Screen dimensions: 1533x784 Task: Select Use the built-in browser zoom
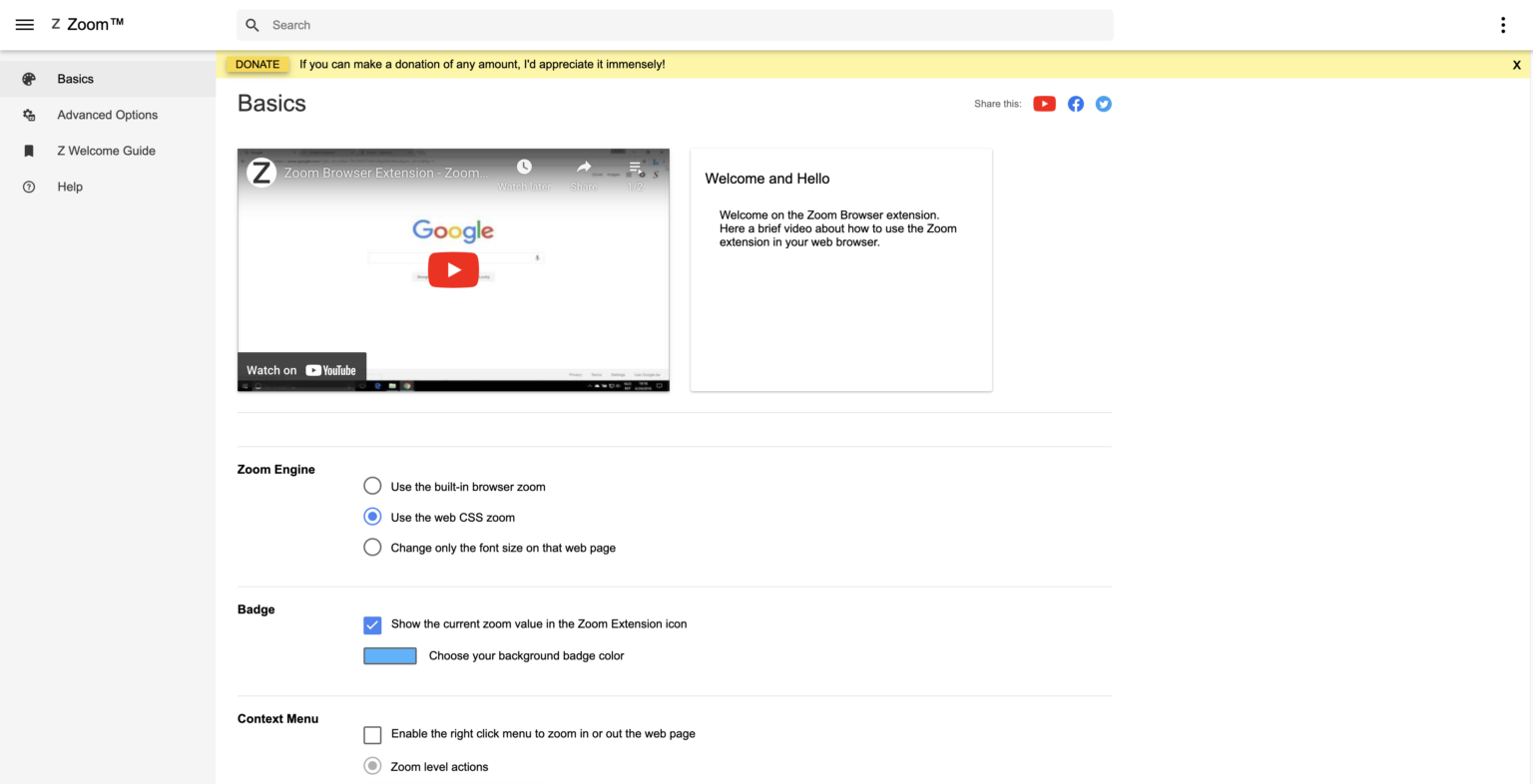click(372, 486)
